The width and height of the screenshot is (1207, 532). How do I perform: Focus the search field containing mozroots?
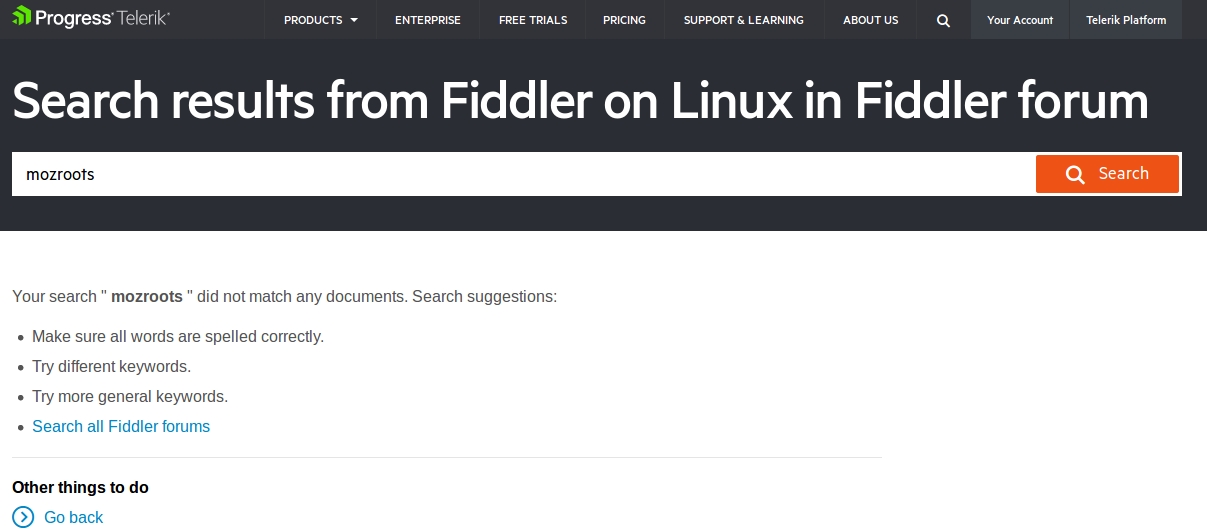click(x=520, y=174)
